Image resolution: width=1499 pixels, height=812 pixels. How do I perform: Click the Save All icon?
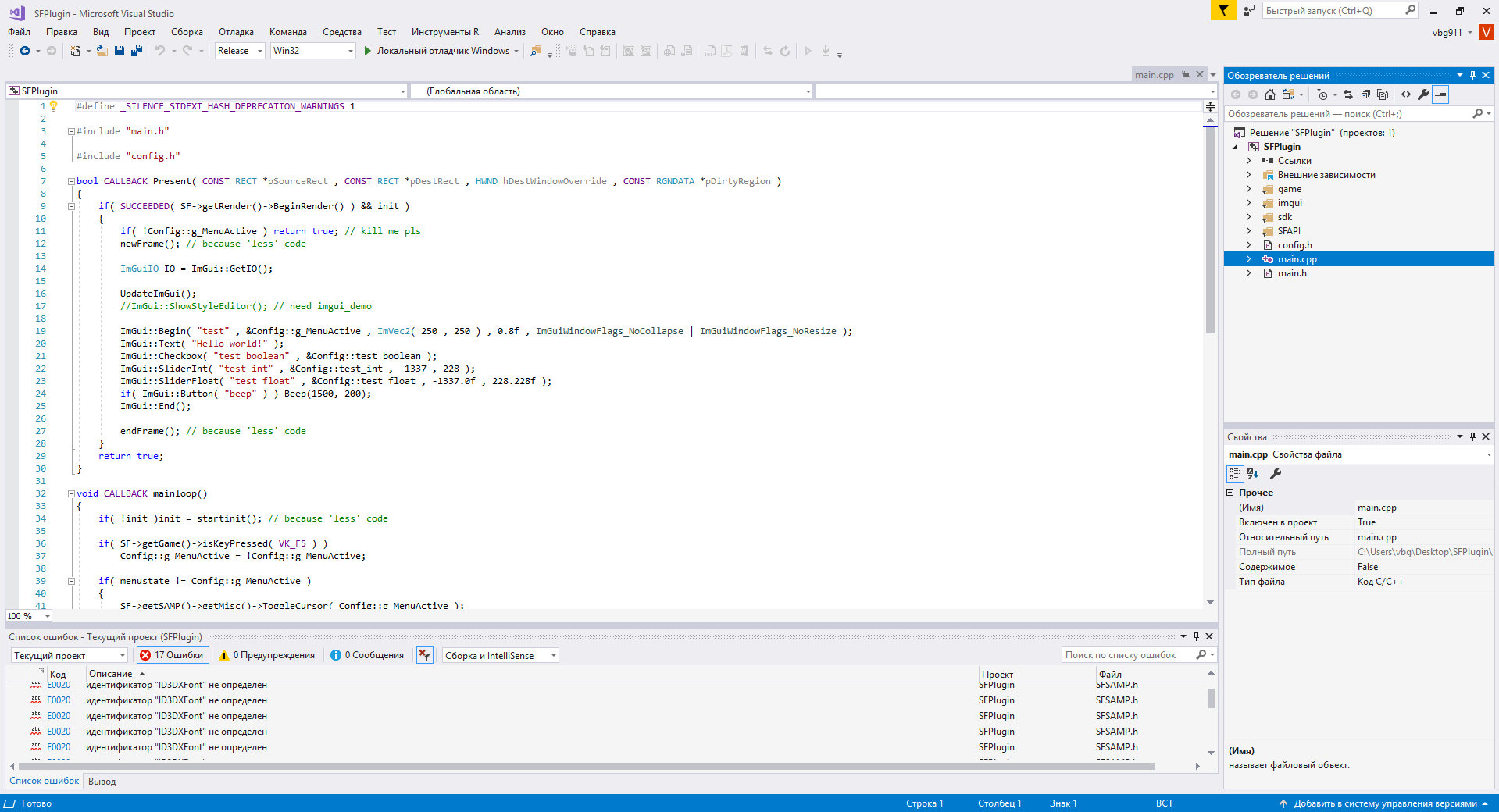[136, 51]
